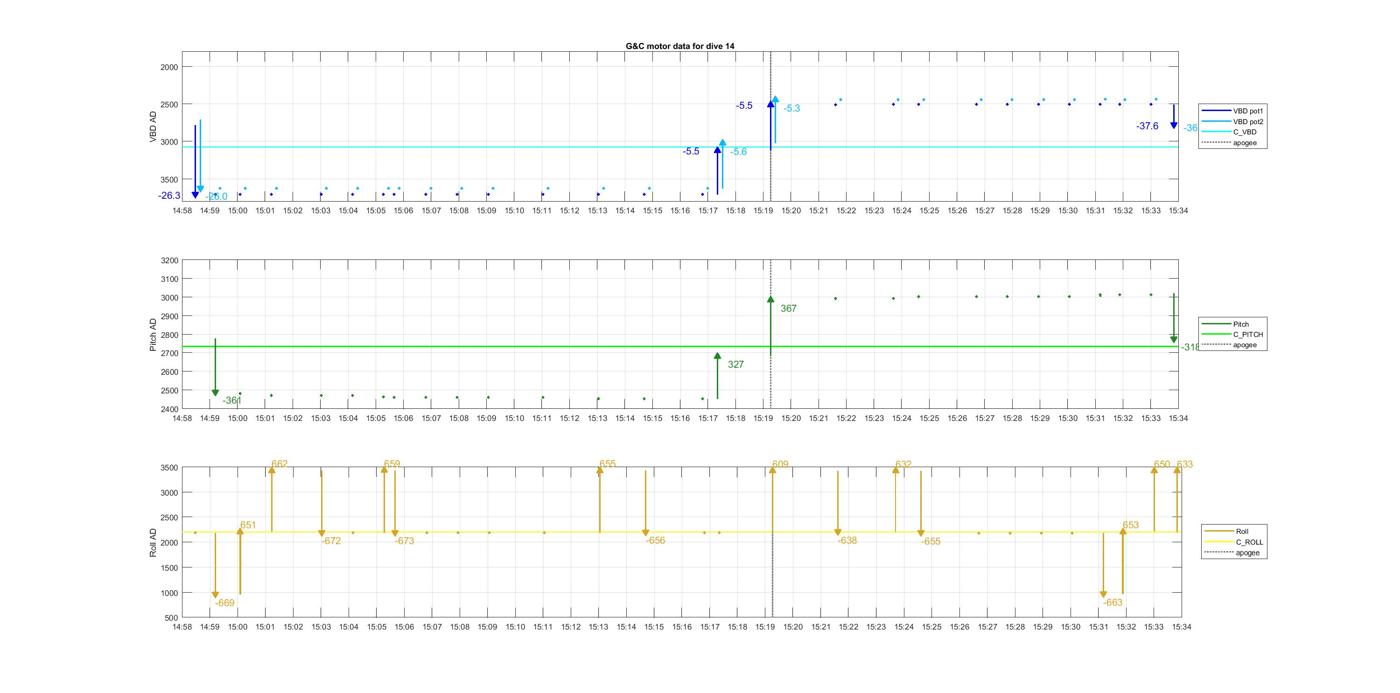Click the "3200" tick on the Pitch axis
Image resolution: width=1400 pixels, height=693 pixels.
[x=169, y=261]
